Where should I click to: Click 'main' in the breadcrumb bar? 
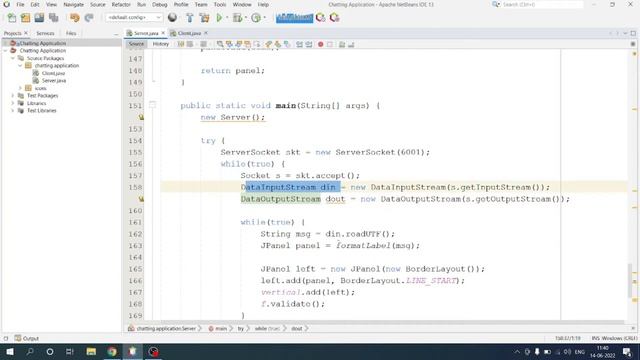[x=221, y=329]
